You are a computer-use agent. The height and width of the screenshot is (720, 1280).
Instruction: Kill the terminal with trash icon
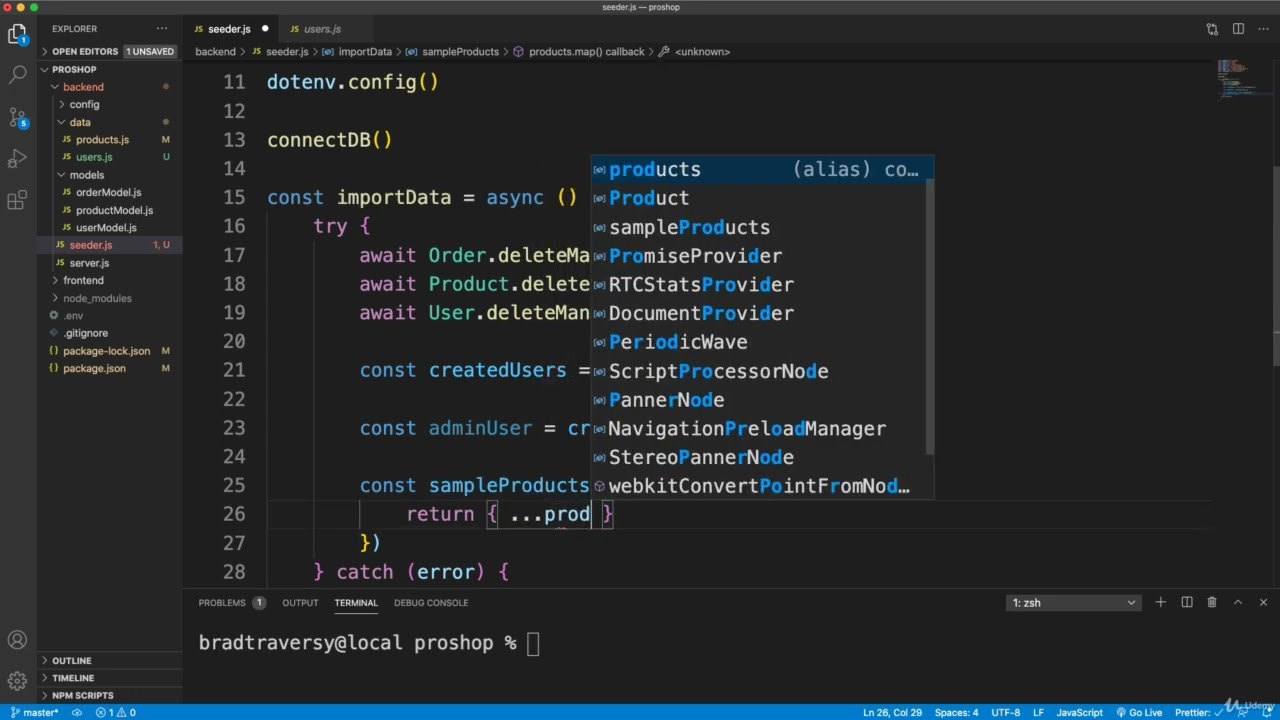[x=1212, y=602]
